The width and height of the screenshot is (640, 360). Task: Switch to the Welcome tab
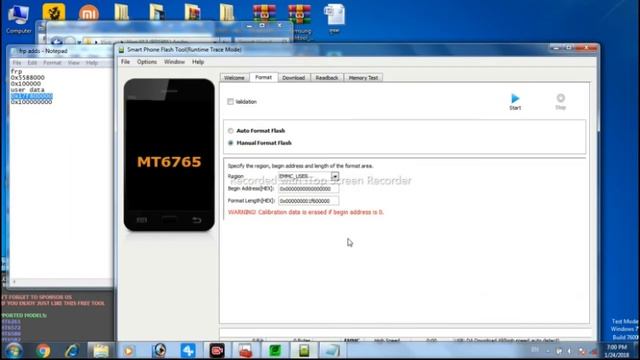[x=234, y=78]
